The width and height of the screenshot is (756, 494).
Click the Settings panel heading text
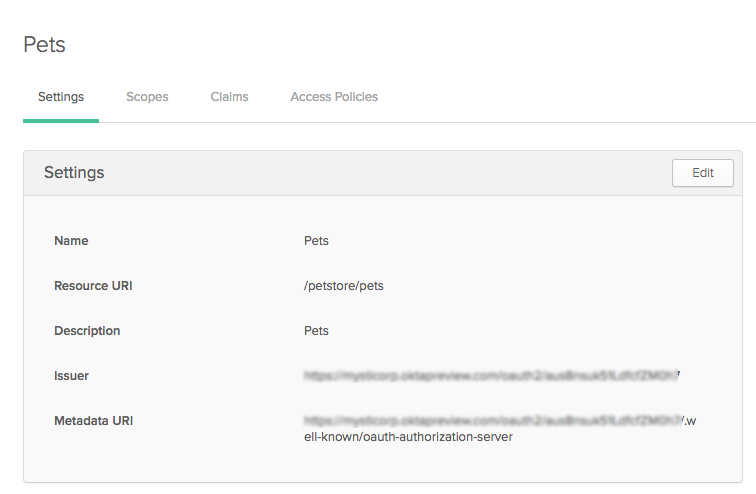[74, 172]
